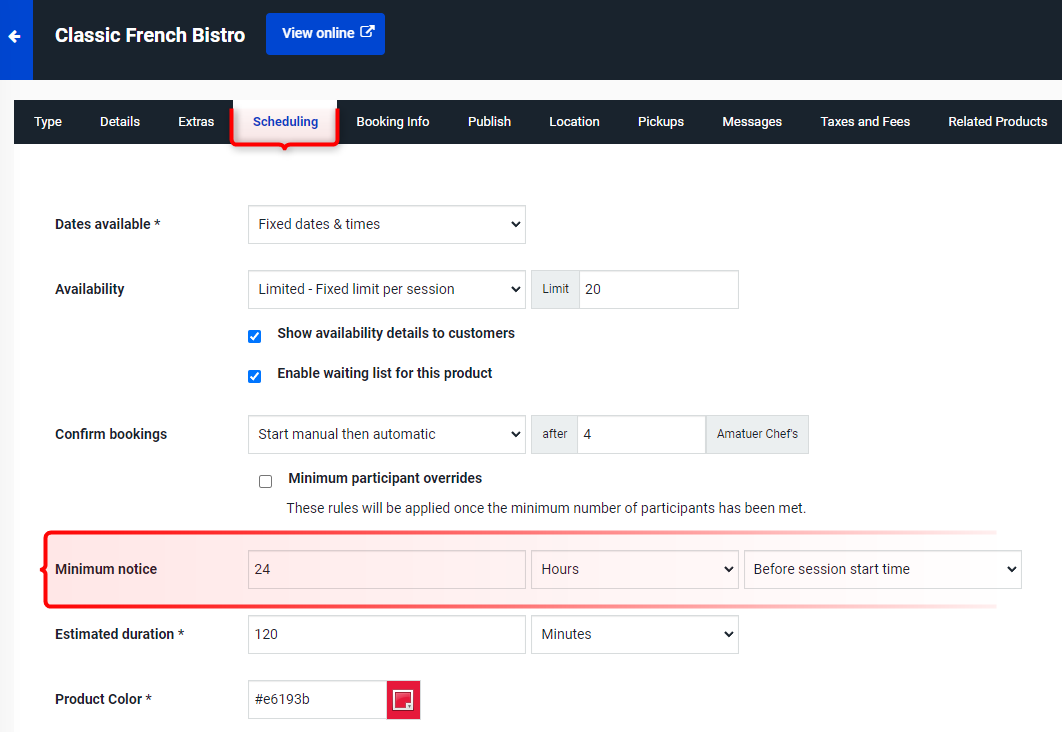1062x732 pixels.
Task: Open the Before session start time dropdown
Action: 883,569
